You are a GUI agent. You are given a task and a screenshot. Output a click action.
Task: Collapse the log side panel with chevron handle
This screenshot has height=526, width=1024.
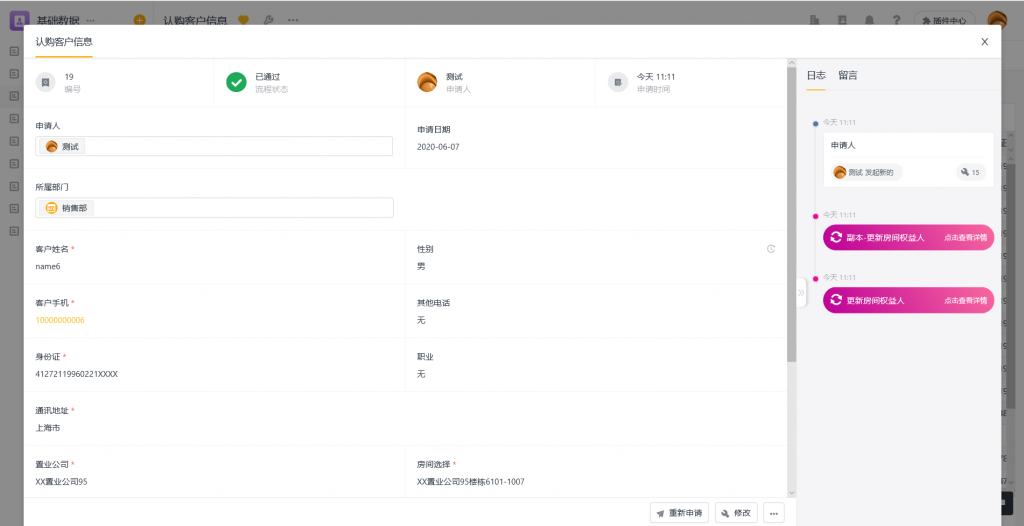pos(801,292)
